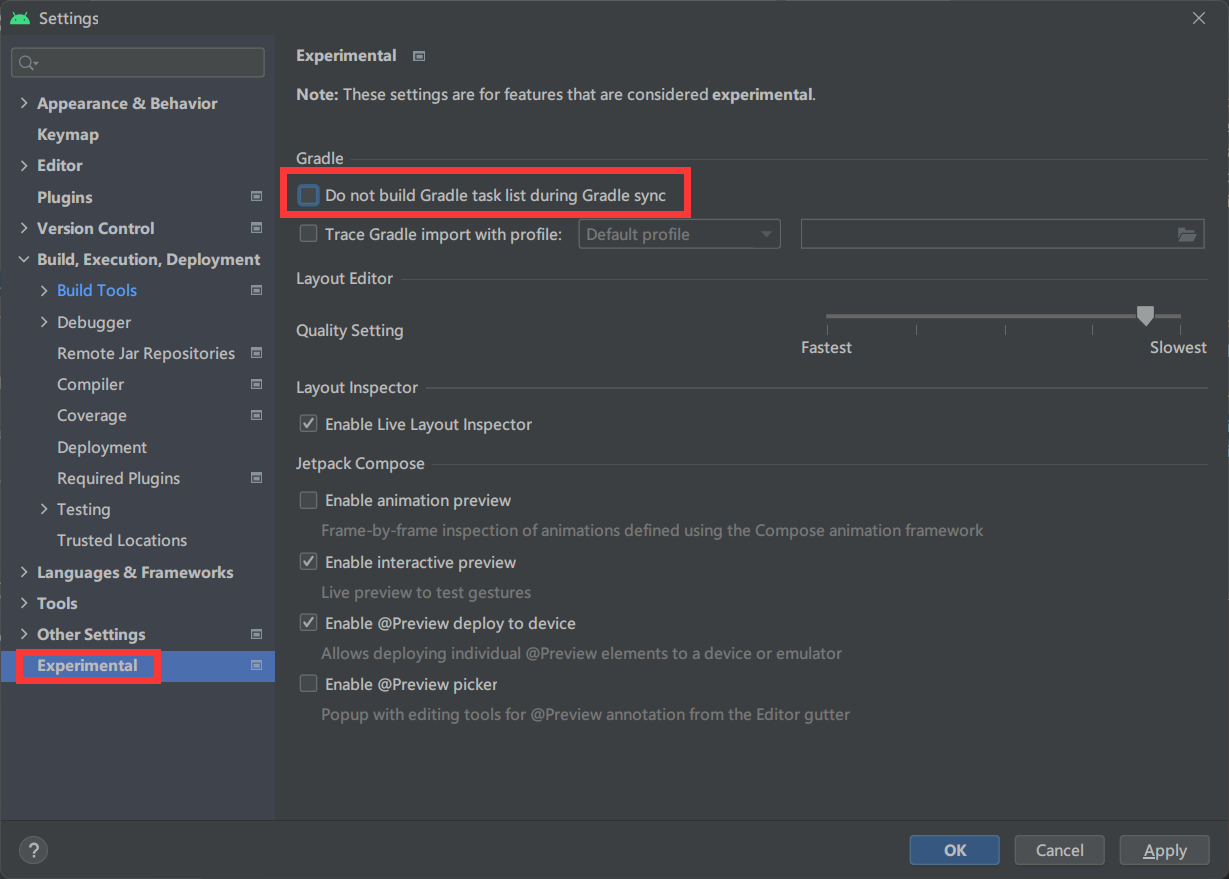Click the settings search field
The width and height of the screenshot is (1229, 879).
click(138, 63)
